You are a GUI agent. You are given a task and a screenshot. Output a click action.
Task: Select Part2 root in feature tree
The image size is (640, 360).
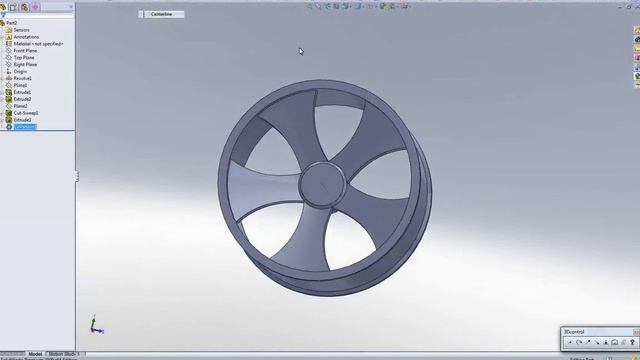coord(11,23)
